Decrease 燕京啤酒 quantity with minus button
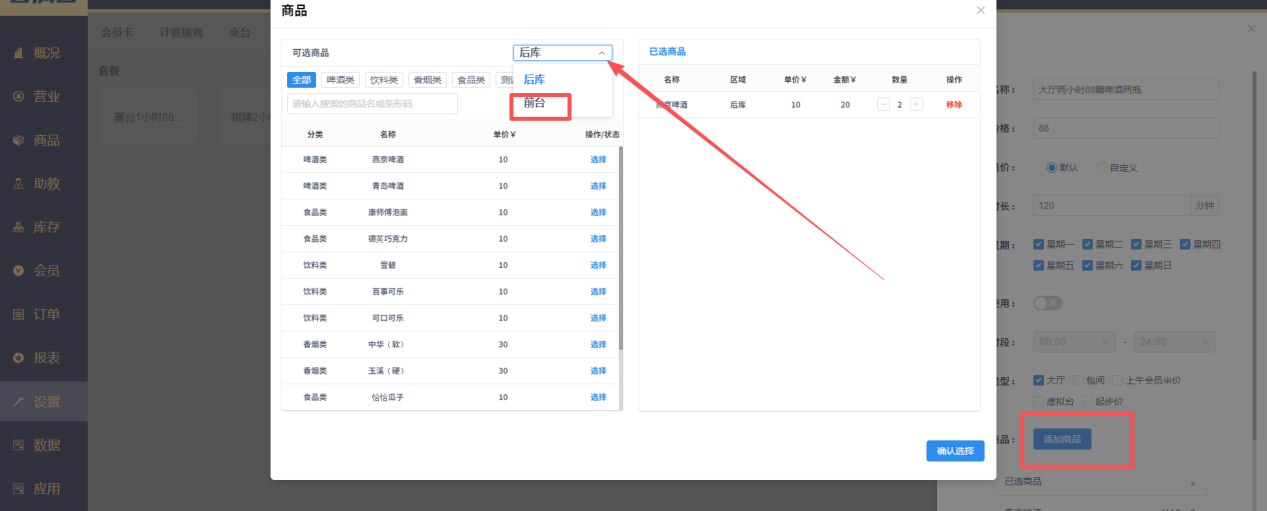The image size is (1267, 511). click(883, 104)
